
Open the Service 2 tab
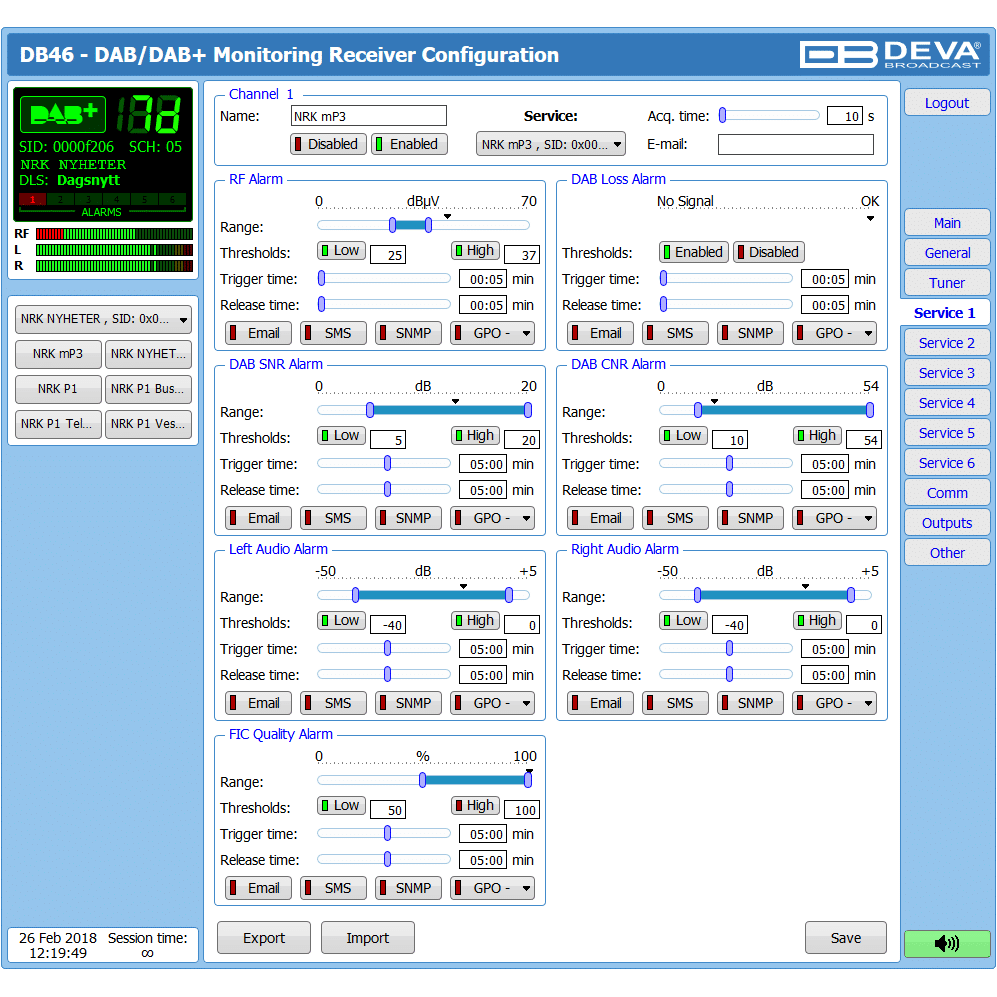click(946, 343)
